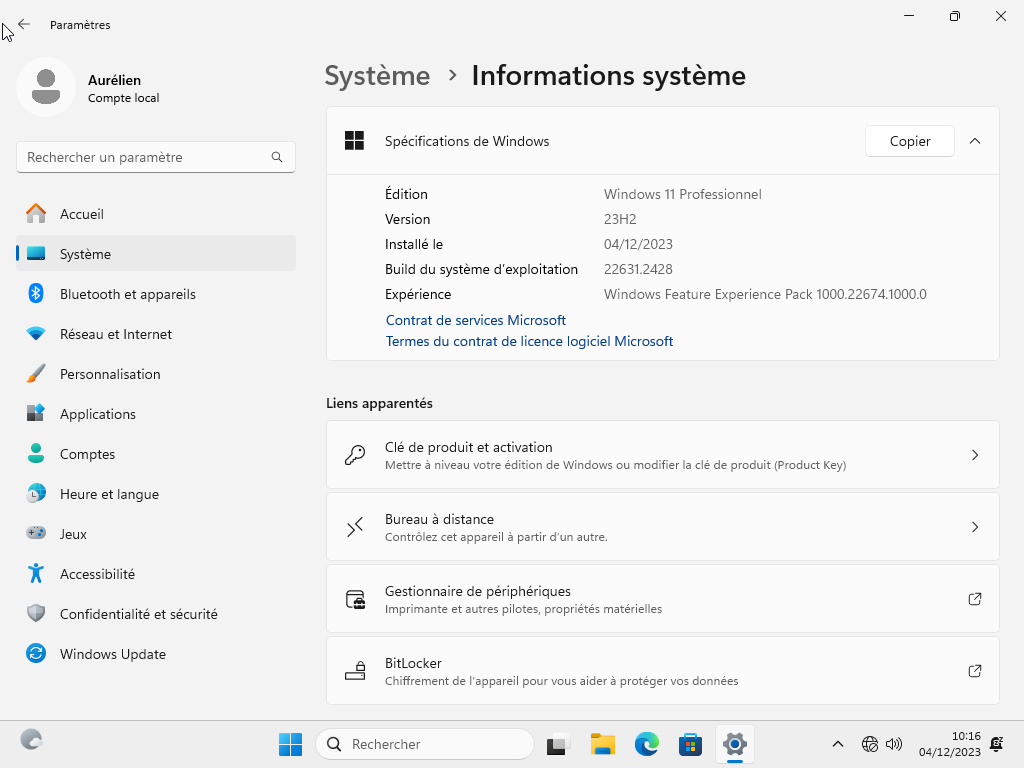Viewport: 1024px width, 768px height.
Task: Open the Contrat de services Microsoft link
Action: click(x=475, y=320)
